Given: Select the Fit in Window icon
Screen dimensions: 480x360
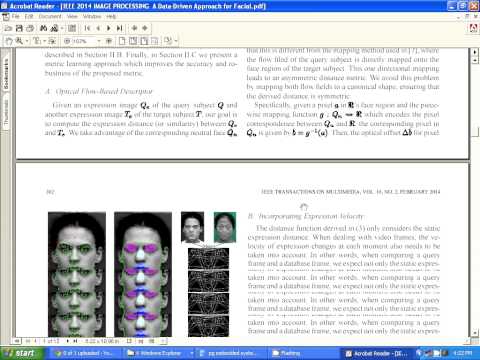Looking at the screenshot, I should [x=133, y=41].
